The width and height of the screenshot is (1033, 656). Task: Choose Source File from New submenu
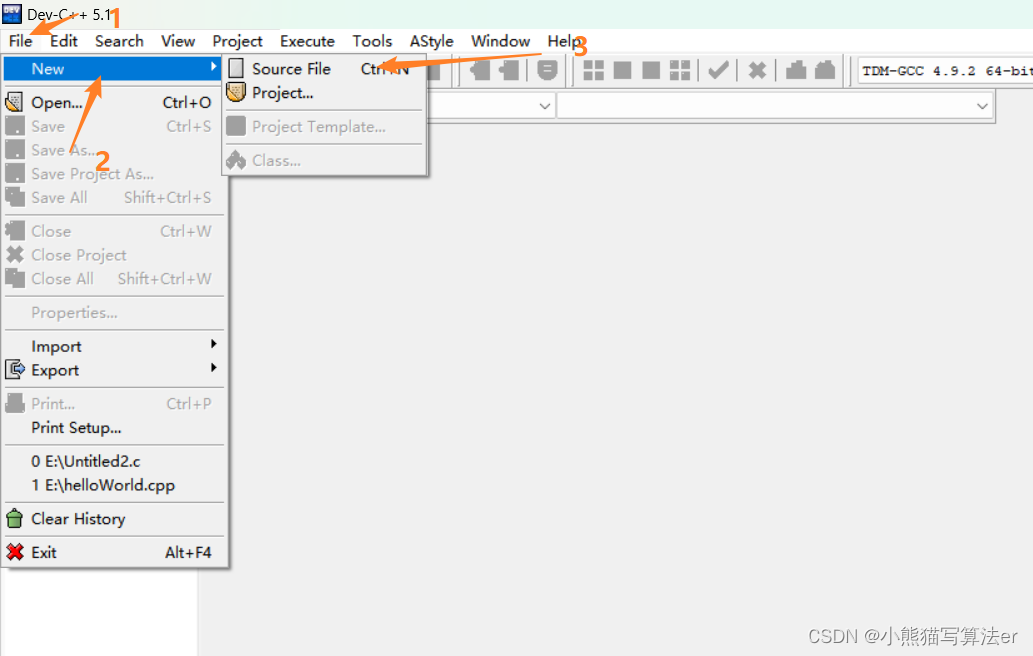pyautogui.click(x=325, y=68)
